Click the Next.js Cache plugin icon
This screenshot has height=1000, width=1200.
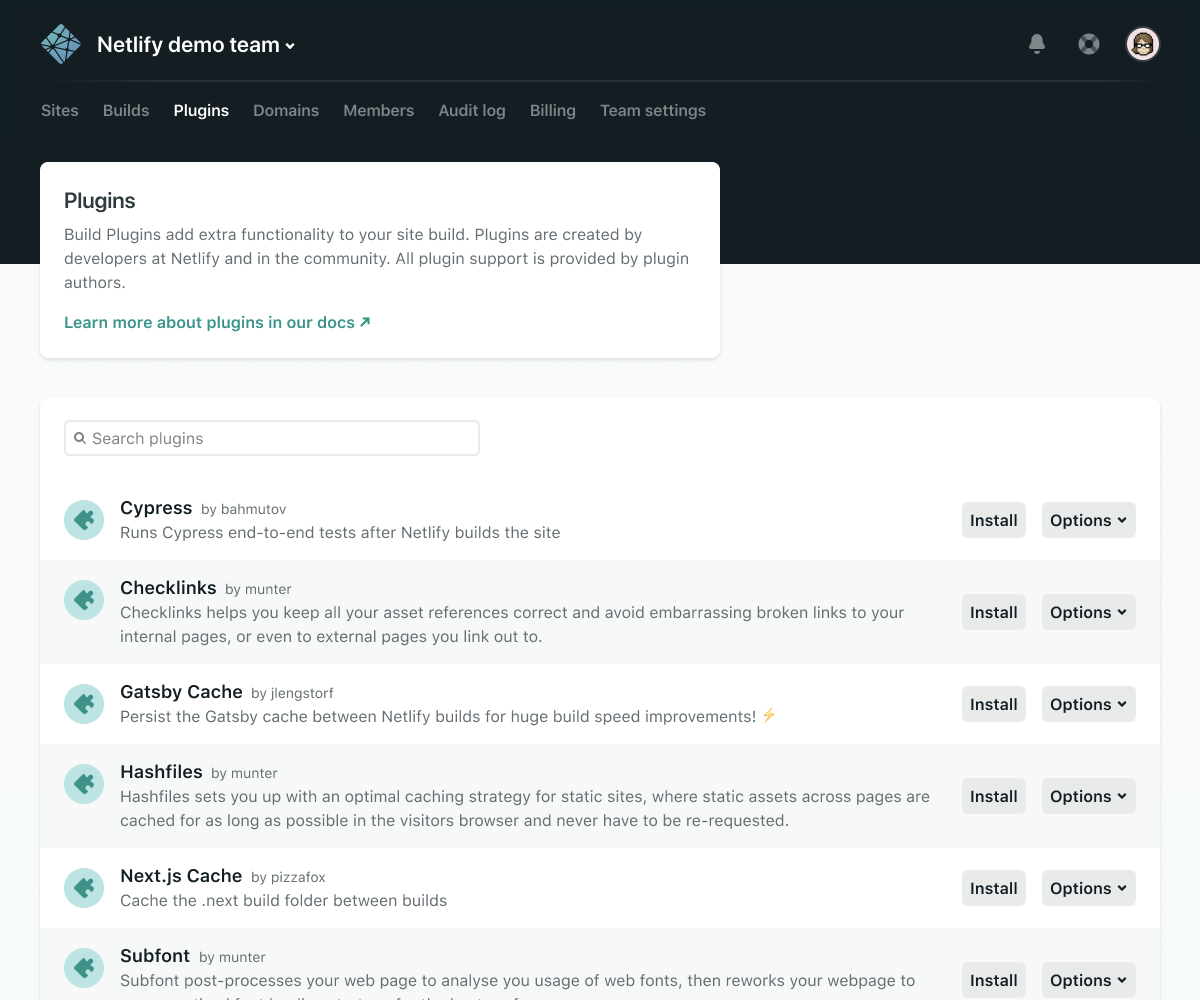coord(84,888)
